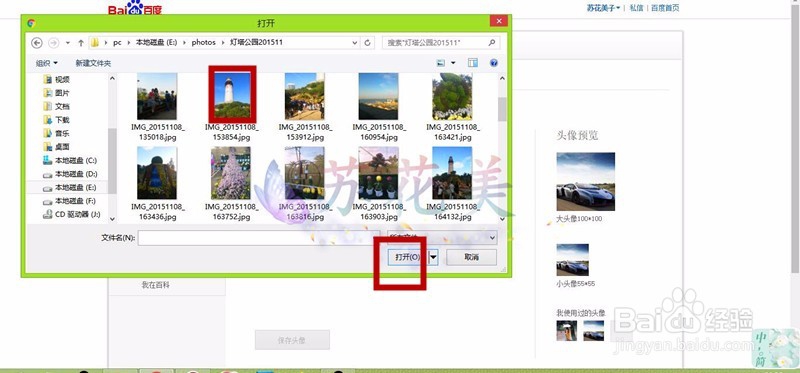This screenshot has height=373, width=800.
Task: Click the Baidu logo on page
Action: 135,8
